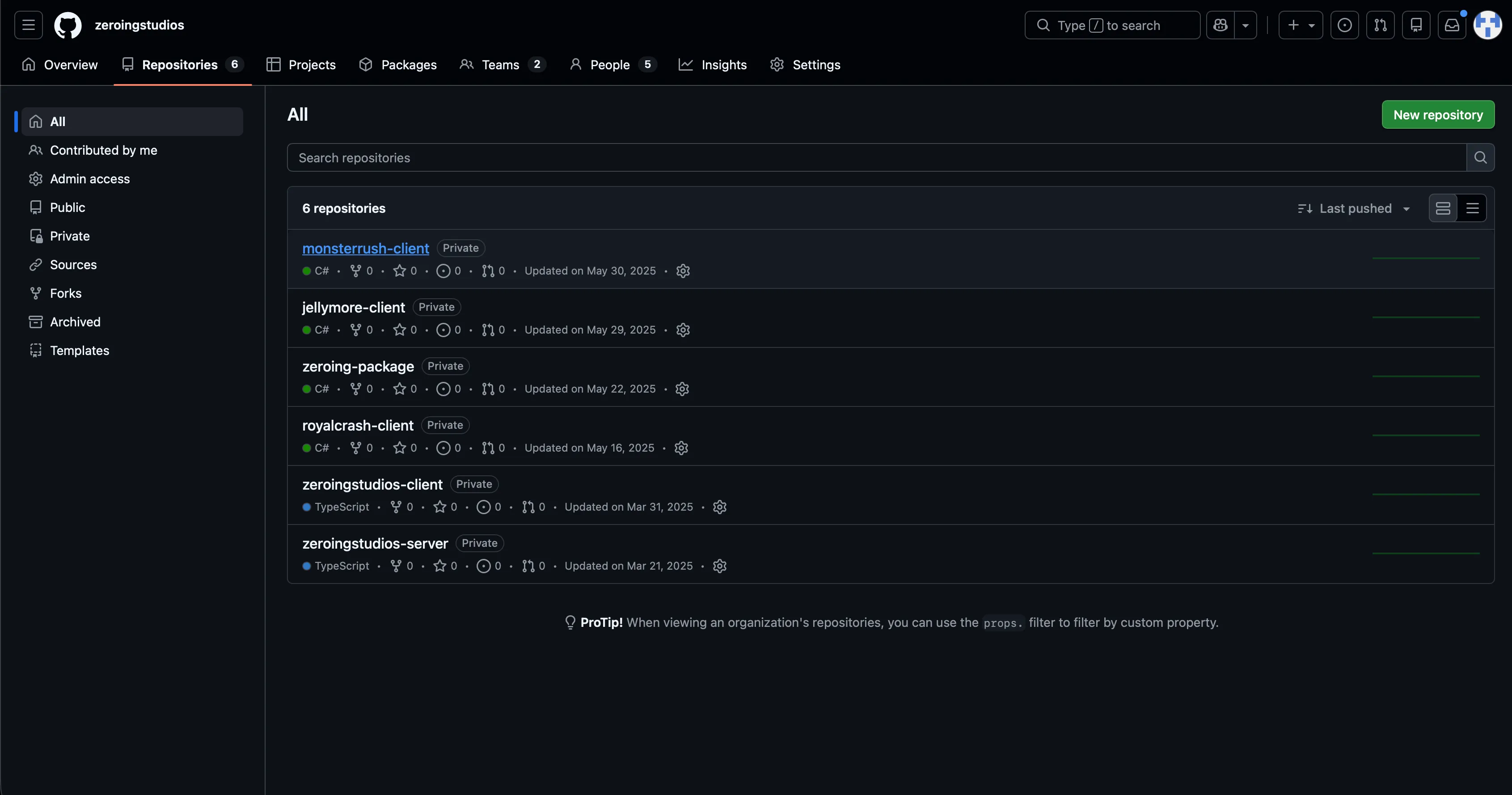Click the search repositories magnifier button
The width and height of the screenshot is (1512, 795).
pyautogui.click(x=1480, y=157)
